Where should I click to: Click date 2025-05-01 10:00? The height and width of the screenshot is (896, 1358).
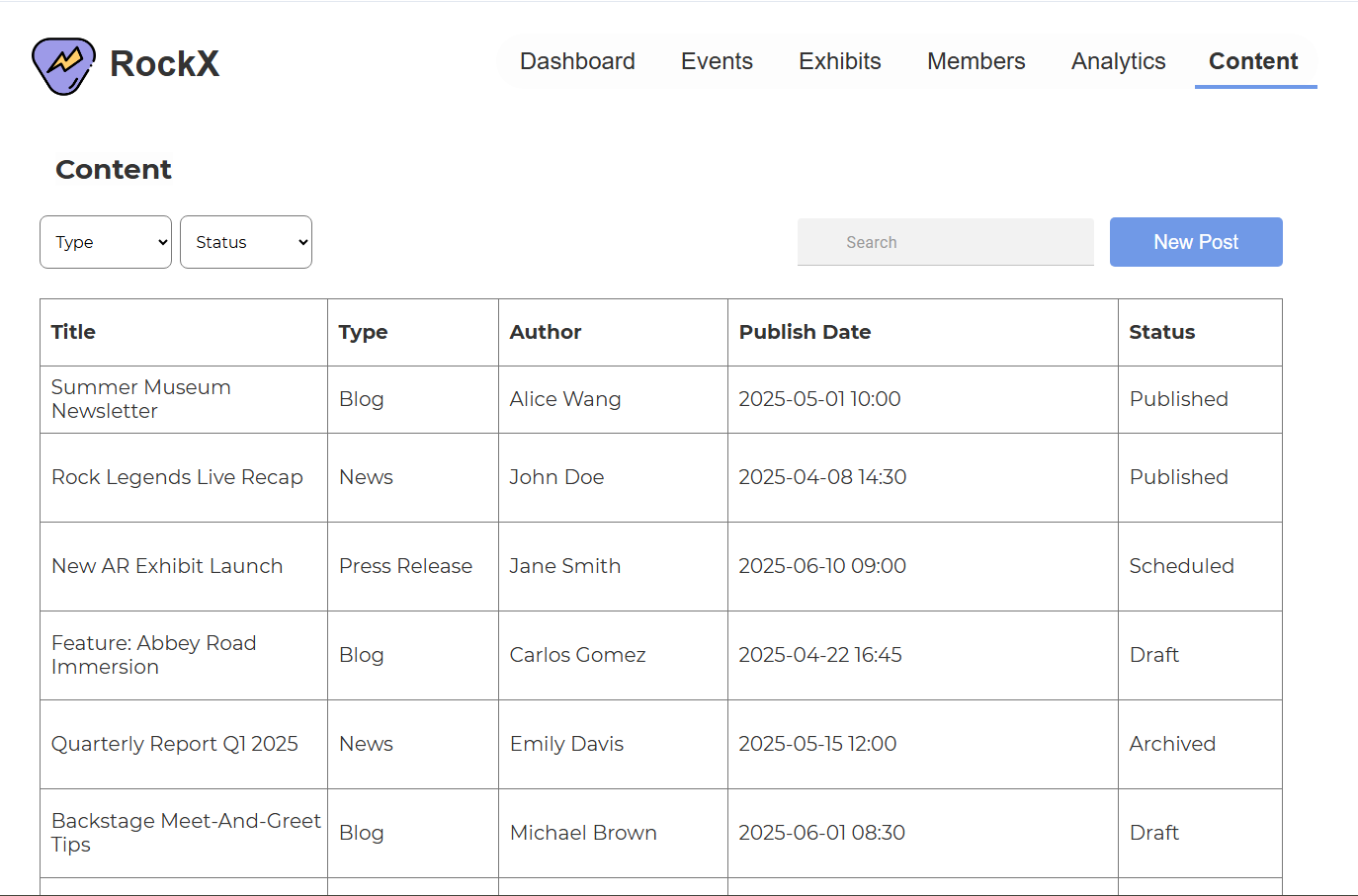pos(819,399)
